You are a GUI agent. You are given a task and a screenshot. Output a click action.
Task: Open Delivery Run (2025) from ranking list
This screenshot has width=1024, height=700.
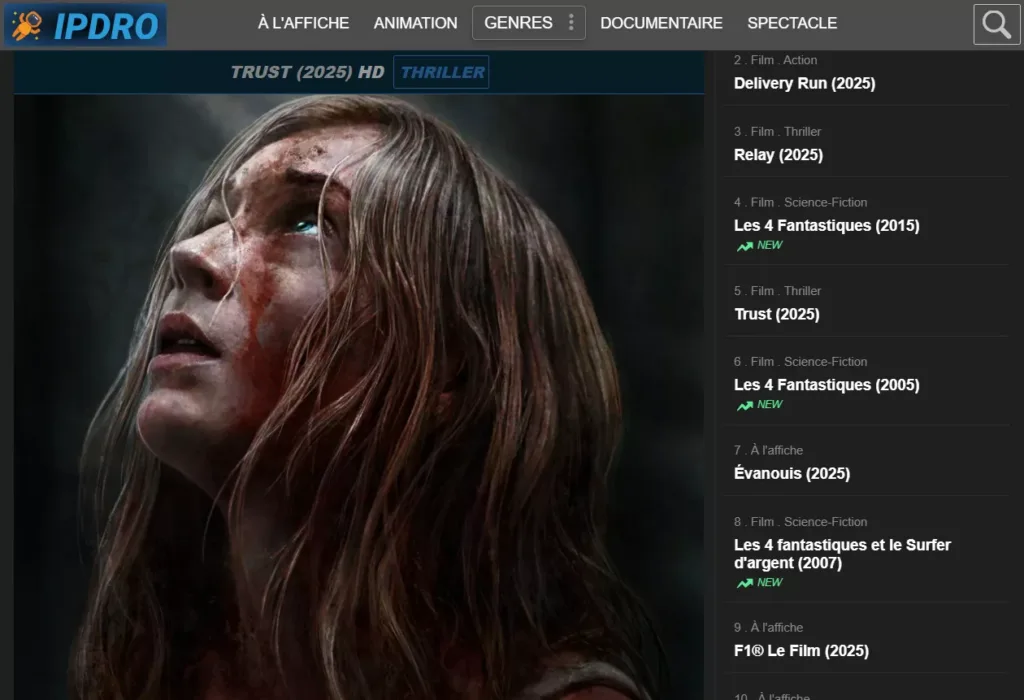(x=804, y=84)
